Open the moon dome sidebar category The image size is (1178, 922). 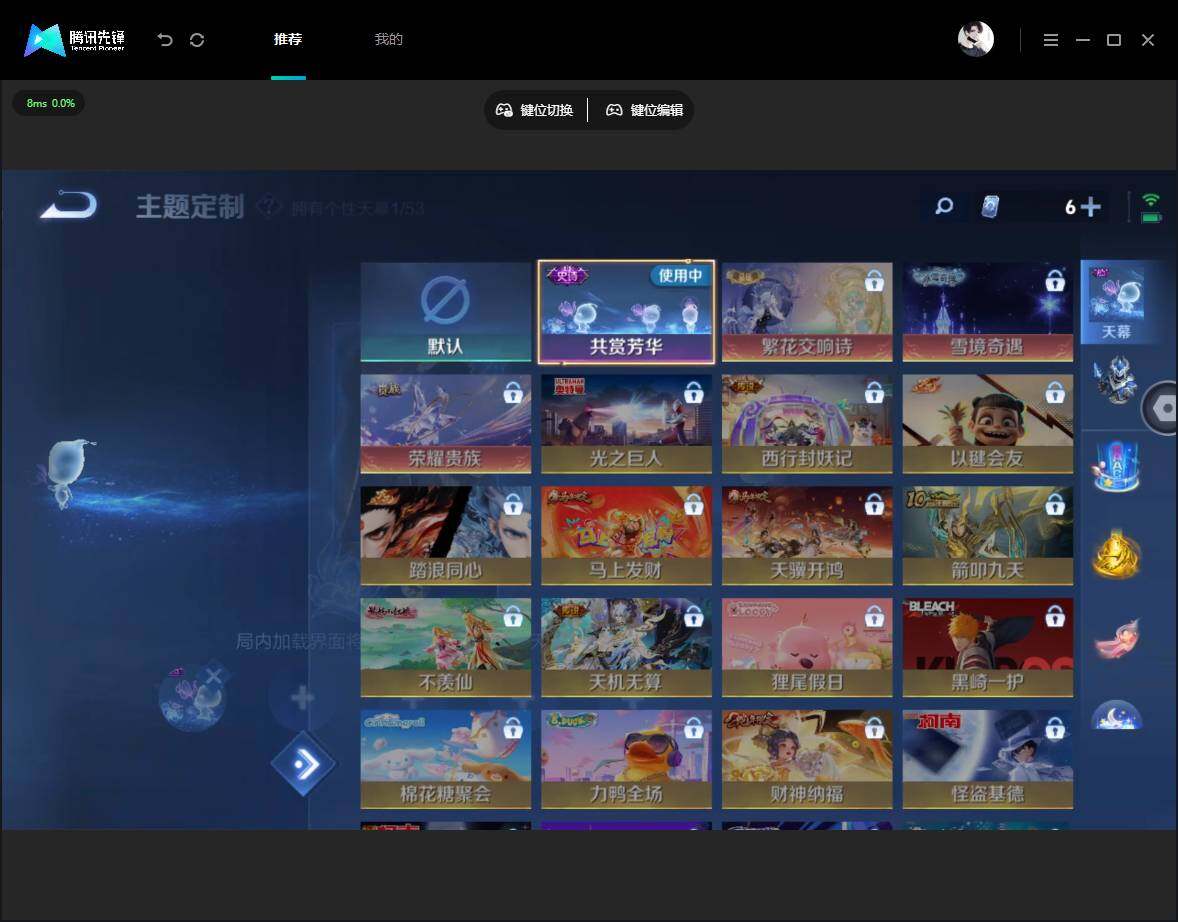click(x=1116, y=714)
